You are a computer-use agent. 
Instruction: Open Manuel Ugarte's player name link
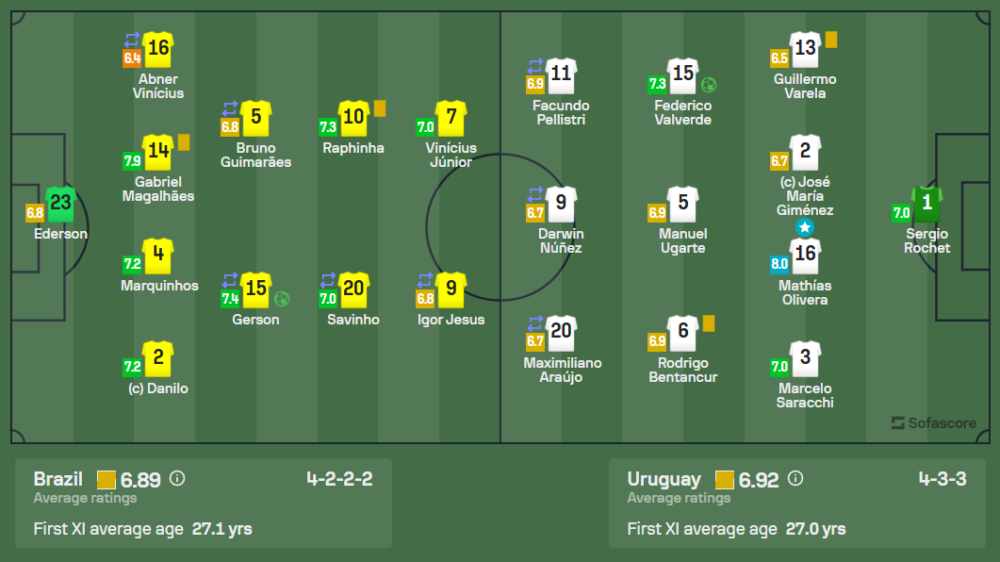pos(683,241)
